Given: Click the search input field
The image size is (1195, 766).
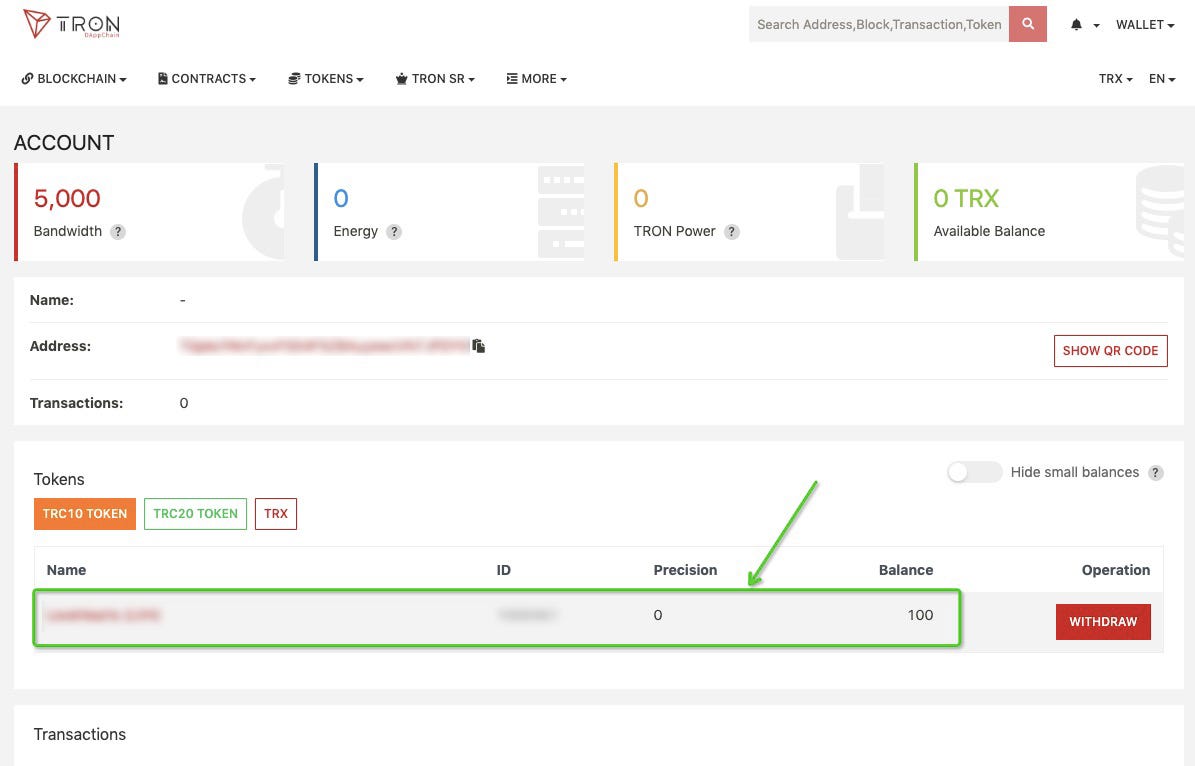Looking at the screenshot, I should (x=879, y=24).
